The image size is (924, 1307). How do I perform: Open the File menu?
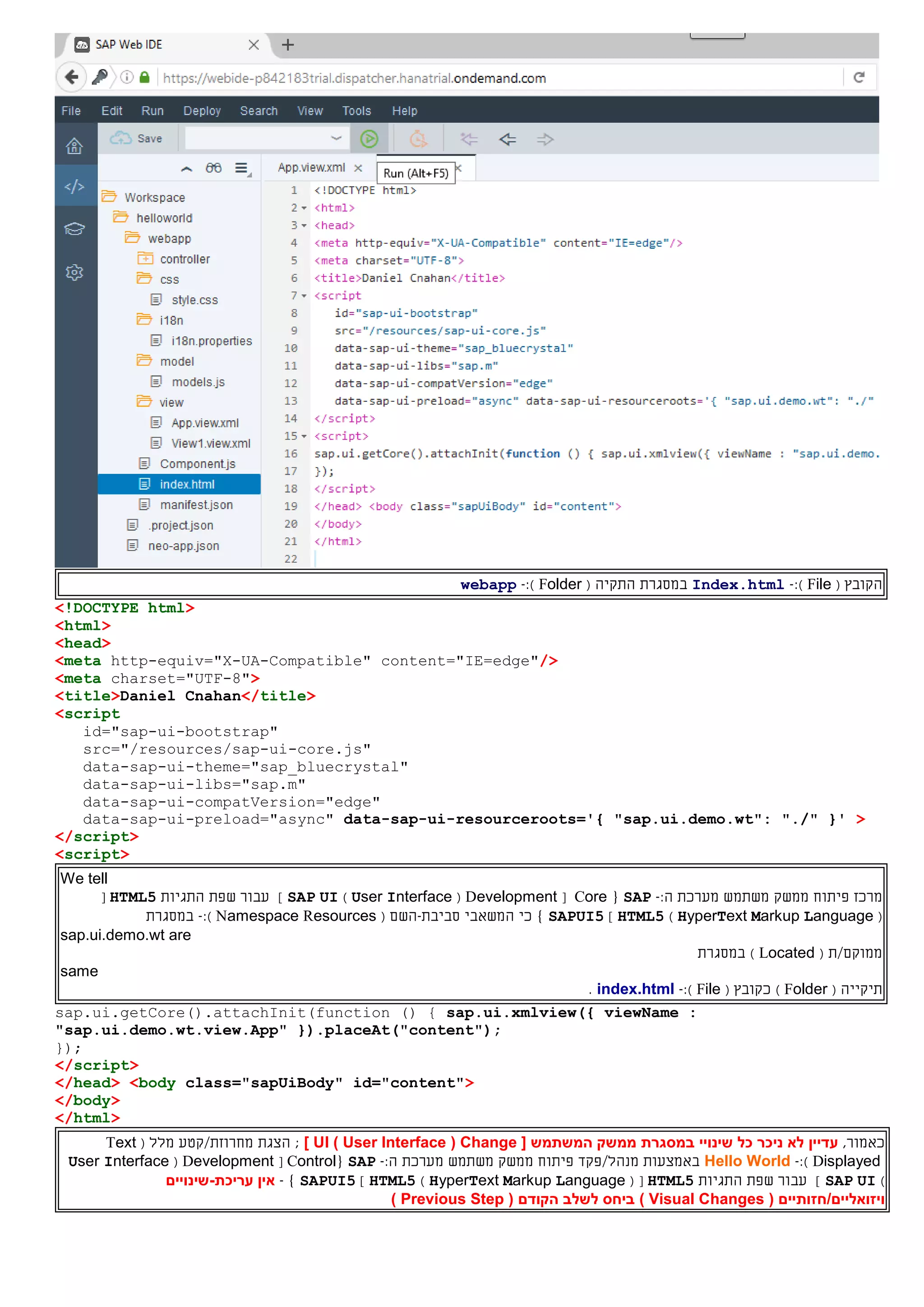click(x=71, y=111)
